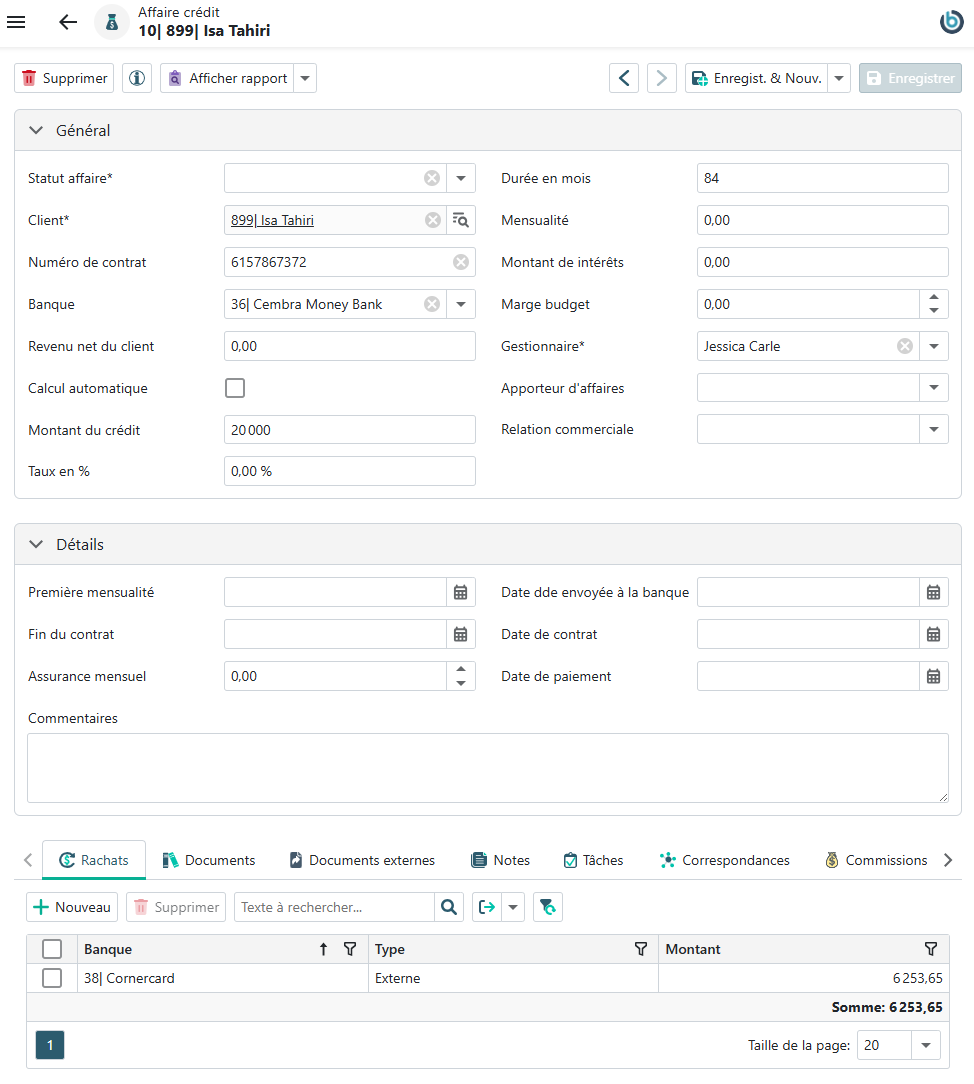Screen dimensions: 974x1084
Task: Open client lookup search icon in Client field
Action: point(460,220)
